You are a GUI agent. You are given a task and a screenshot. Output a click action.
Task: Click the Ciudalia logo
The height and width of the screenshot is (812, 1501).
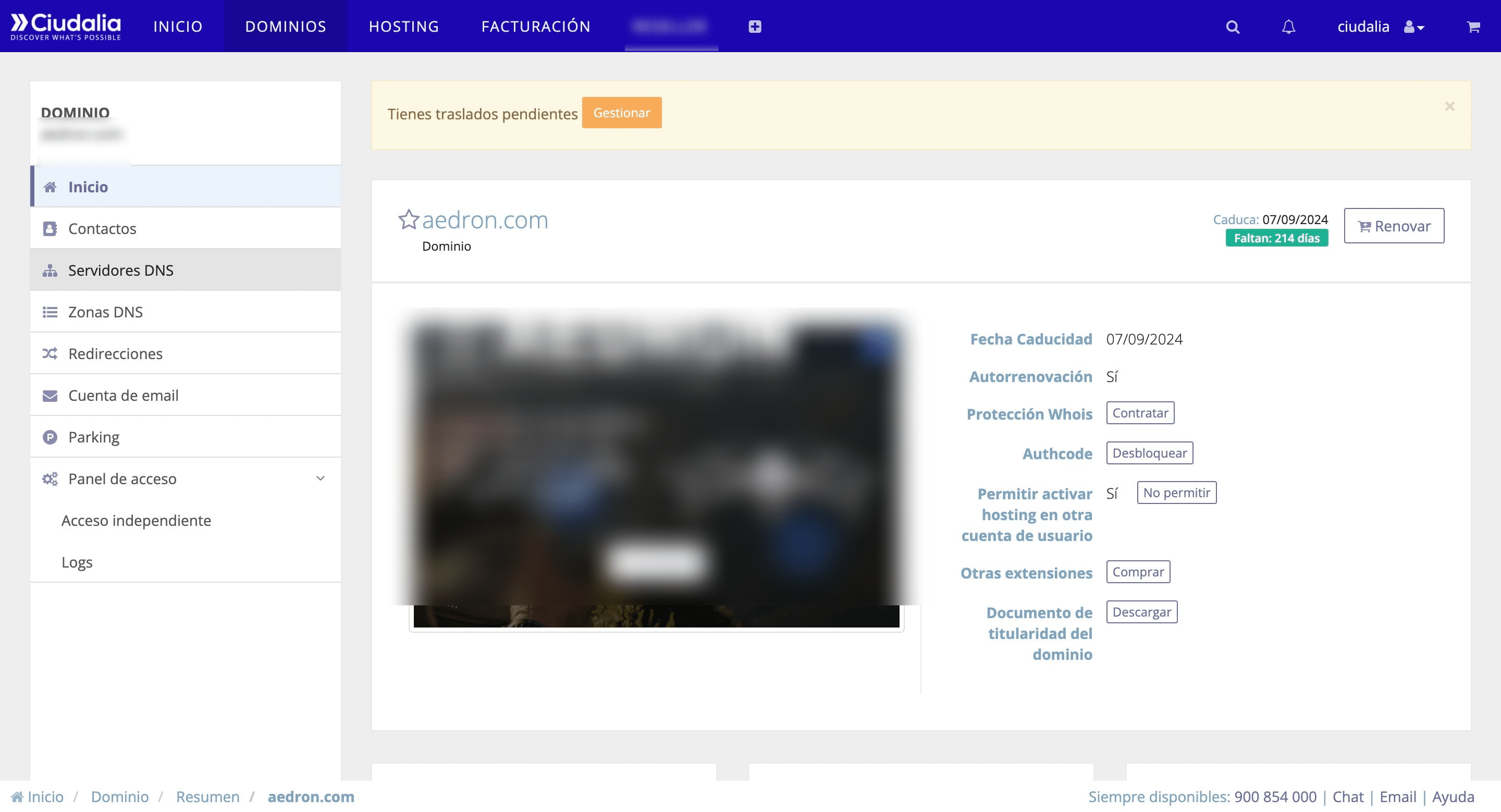(x=66, y=26)
